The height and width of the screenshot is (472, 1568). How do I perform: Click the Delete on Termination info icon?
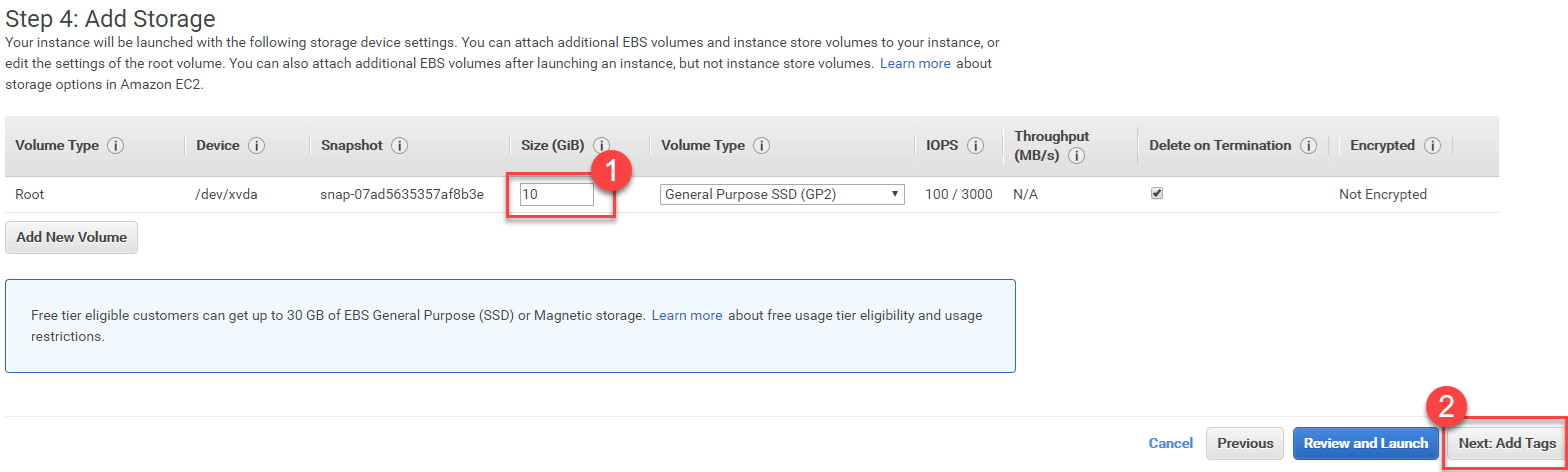click(1308, 146)
